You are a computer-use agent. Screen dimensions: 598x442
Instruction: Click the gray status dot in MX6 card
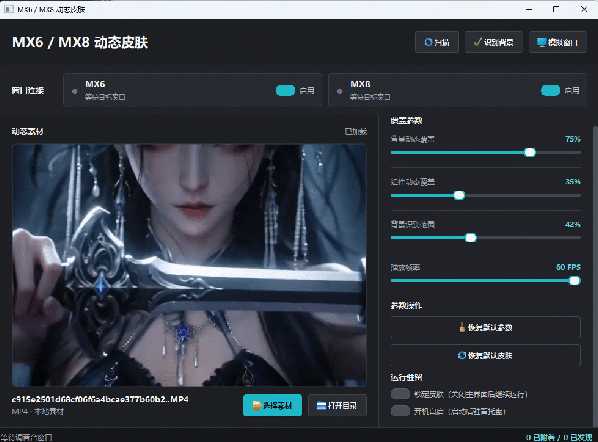point(74,91)
